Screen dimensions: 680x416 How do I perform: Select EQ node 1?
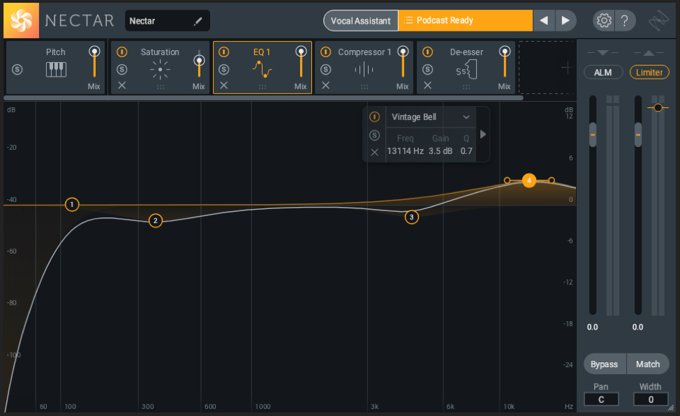tap(72, 204)
